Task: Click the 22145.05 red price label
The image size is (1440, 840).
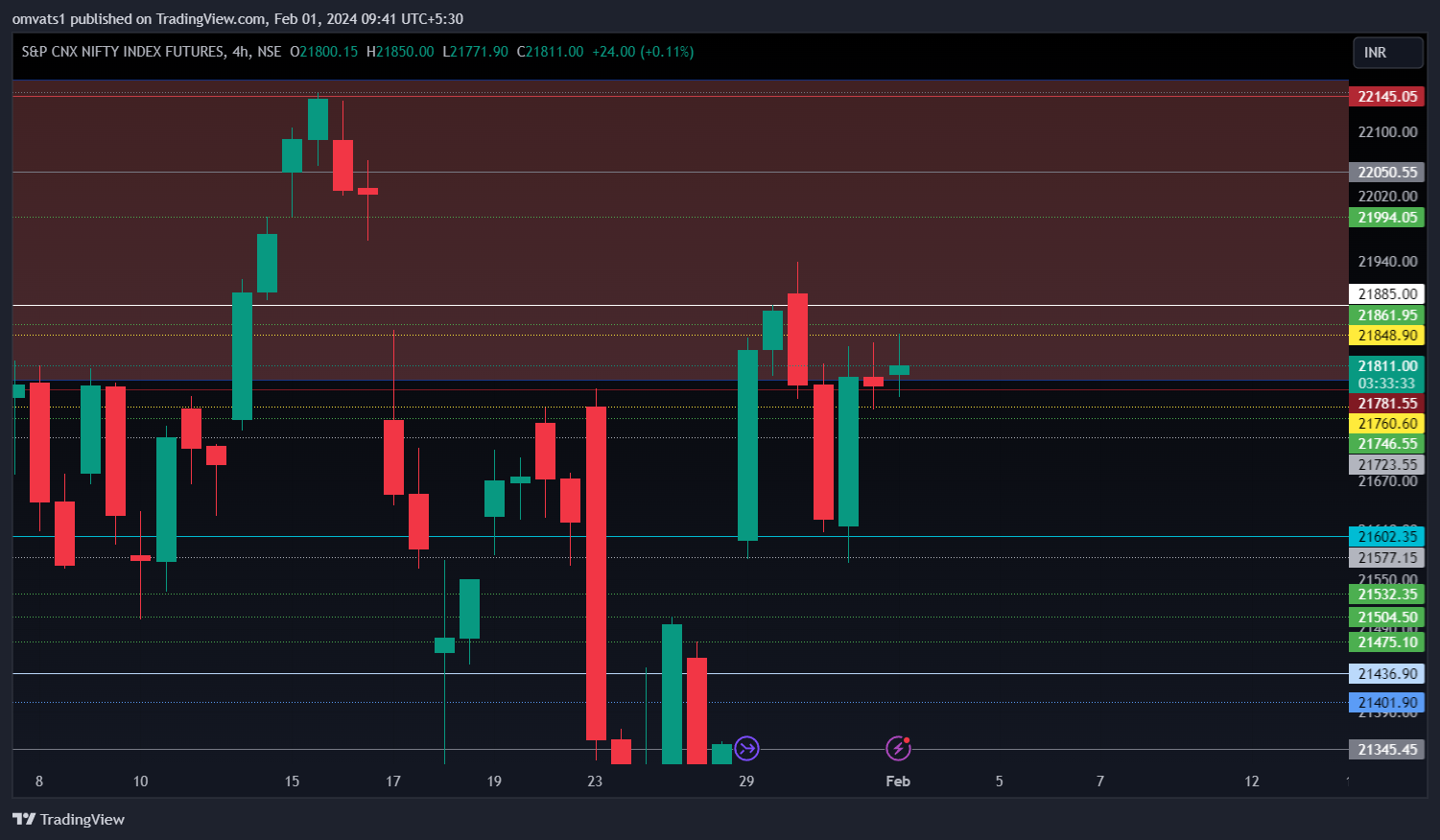Action: coord(1386,96)
